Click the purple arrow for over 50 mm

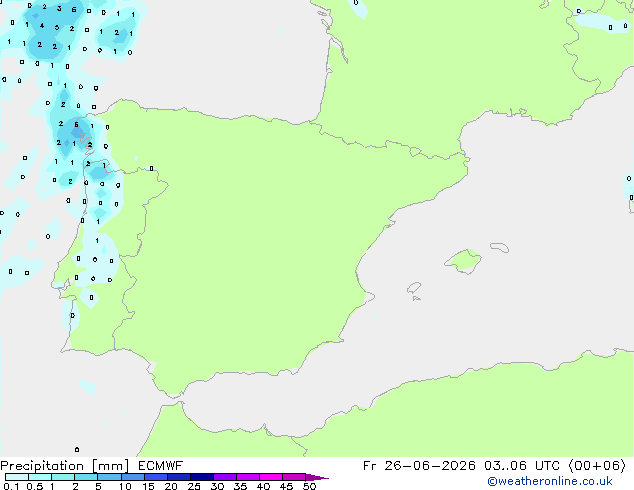tap(317, 477)
